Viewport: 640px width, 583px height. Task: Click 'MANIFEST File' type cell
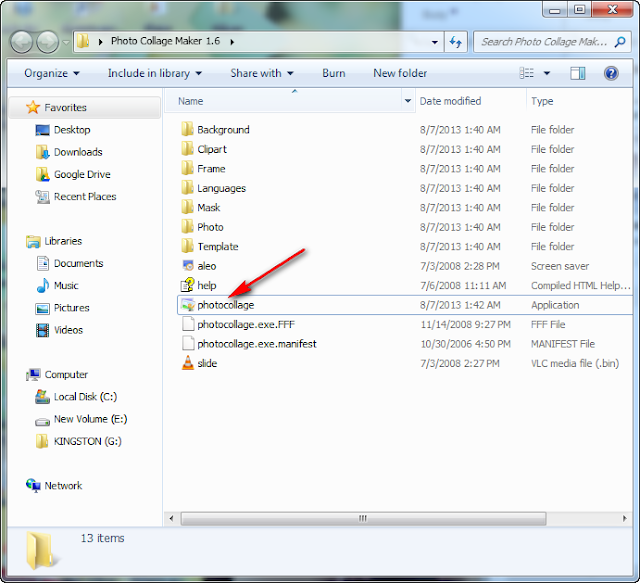[x=562, y=344]
